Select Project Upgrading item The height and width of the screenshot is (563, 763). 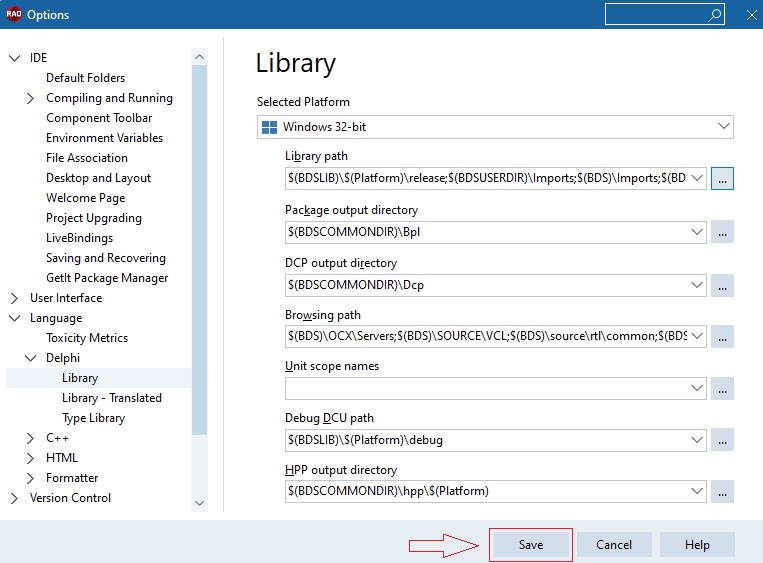pyautogui.click(x=94, y=218)
